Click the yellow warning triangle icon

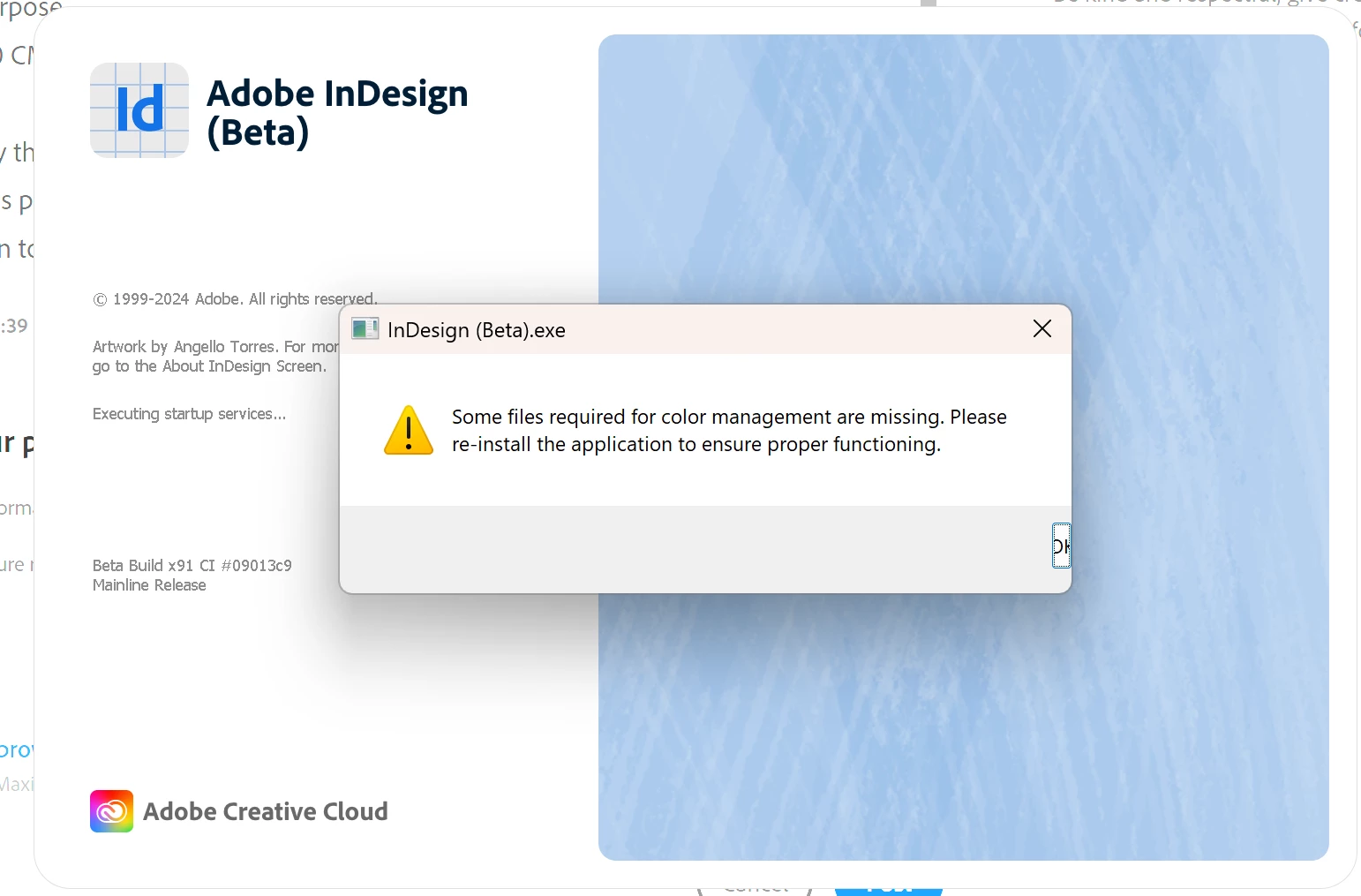coord(409,430)
